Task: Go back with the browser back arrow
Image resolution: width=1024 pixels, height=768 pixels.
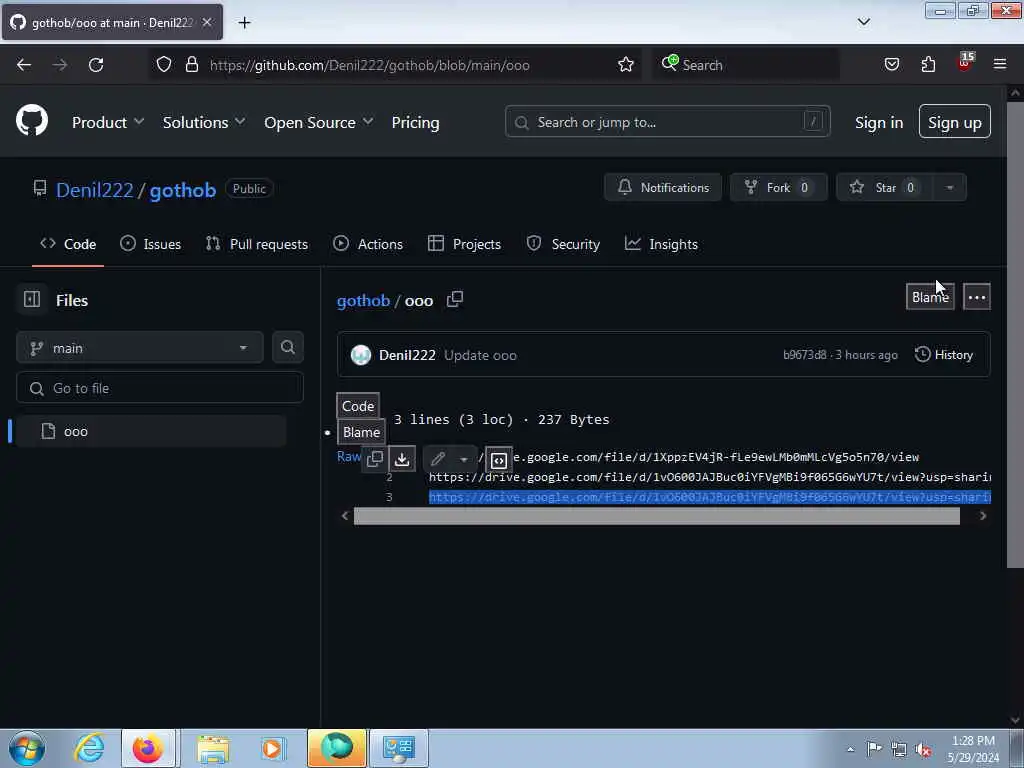Action: [x=24, y=65]
